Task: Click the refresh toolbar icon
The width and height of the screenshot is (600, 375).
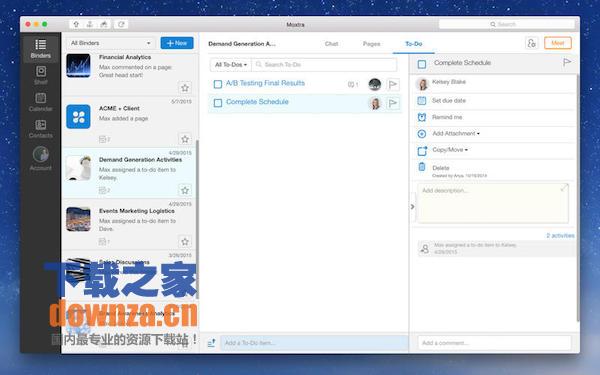Action: point(121,24)
